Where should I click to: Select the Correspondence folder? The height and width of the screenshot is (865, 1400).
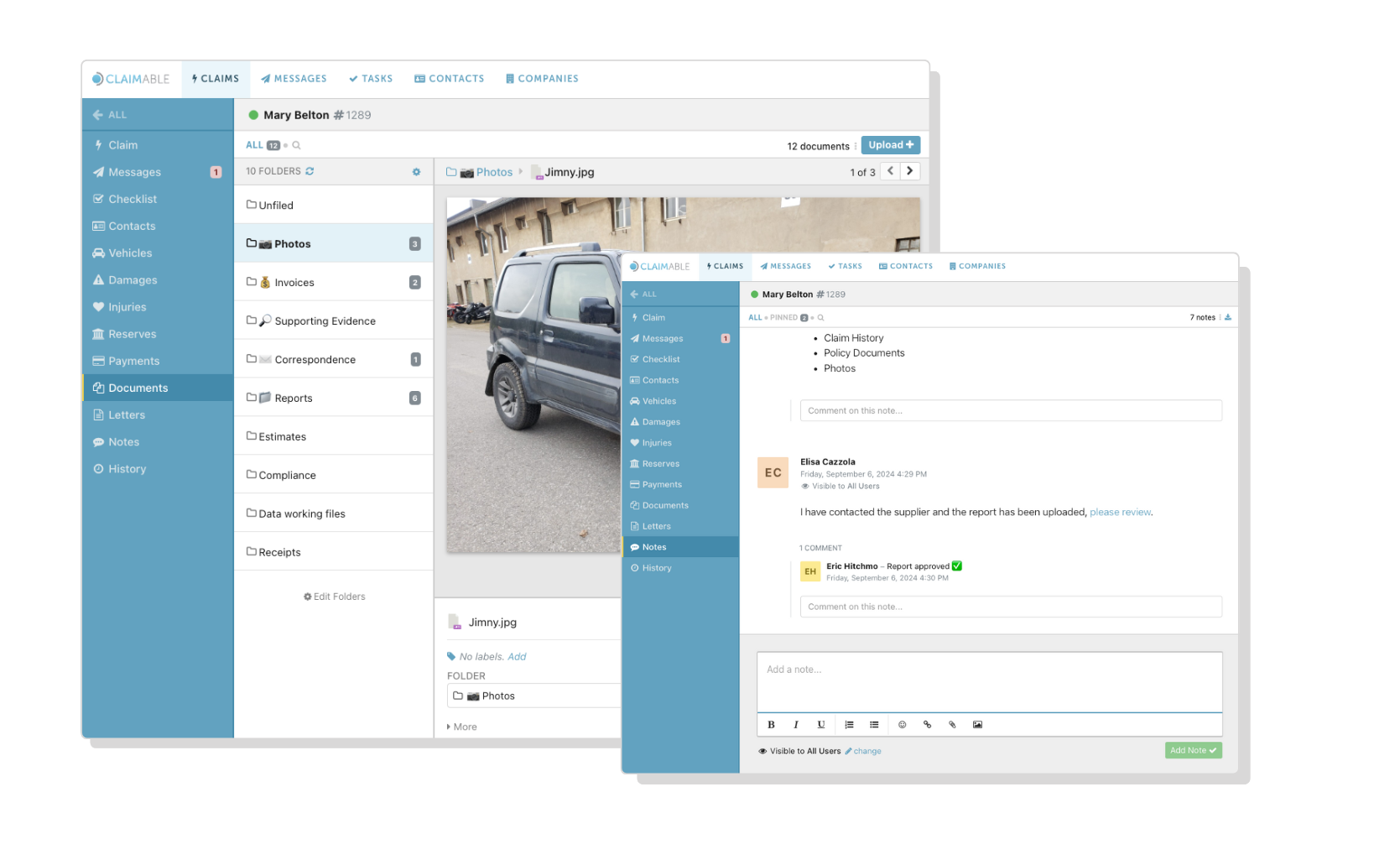tap(334, 359)
